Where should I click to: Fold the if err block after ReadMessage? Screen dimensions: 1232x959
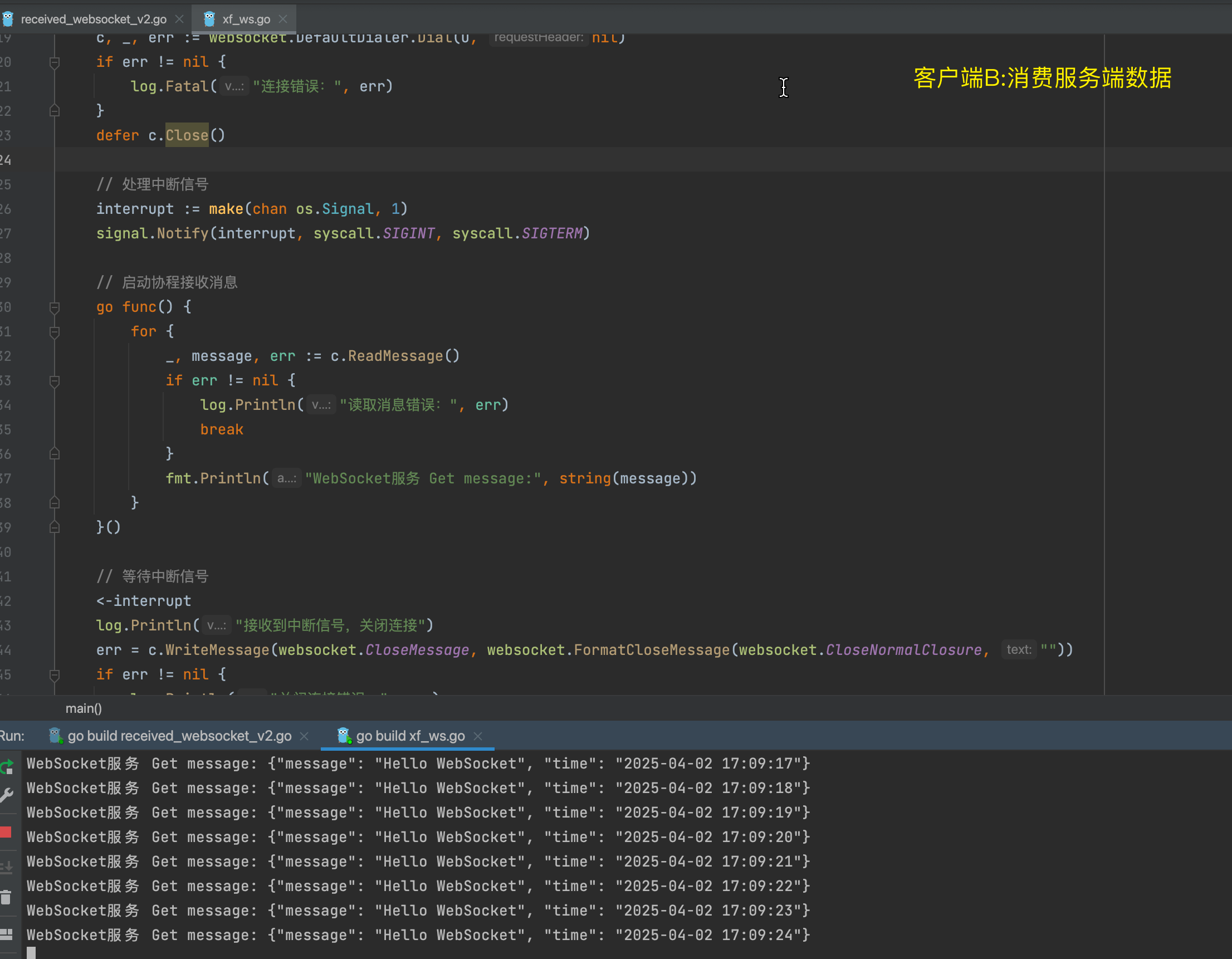click(x=55, y=381)
